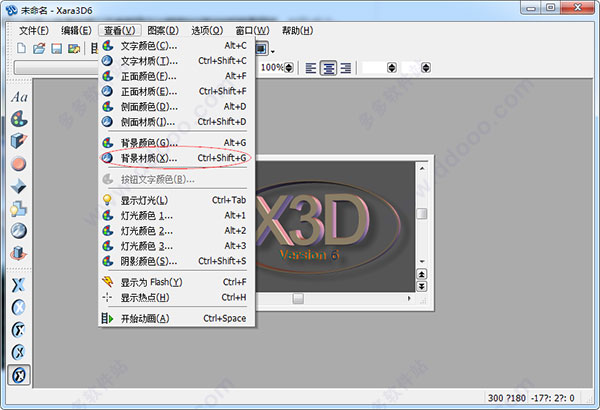This screenshot has height=410, width=600.
Task: Select the blue star bevel tool
Action: pos(19,186)
